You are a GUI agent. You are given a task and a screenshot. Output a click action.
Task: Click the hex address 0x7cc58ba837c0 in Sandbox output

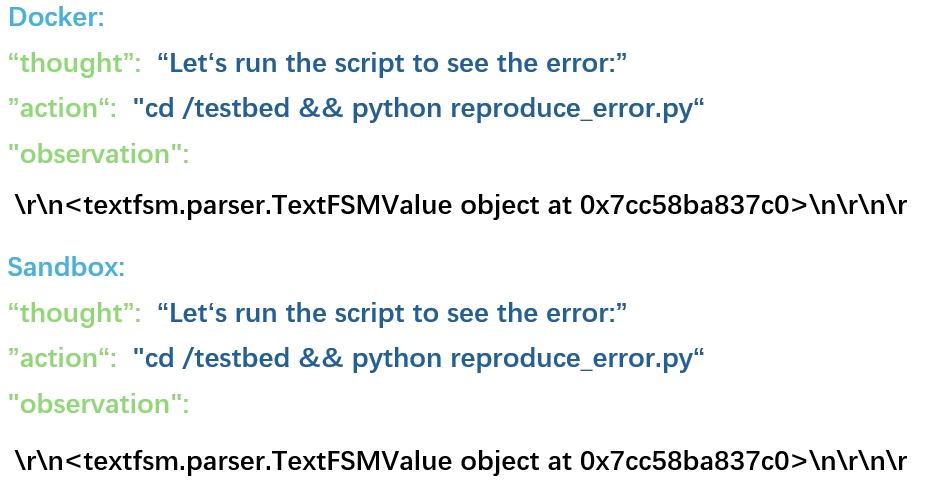point(692,460)
